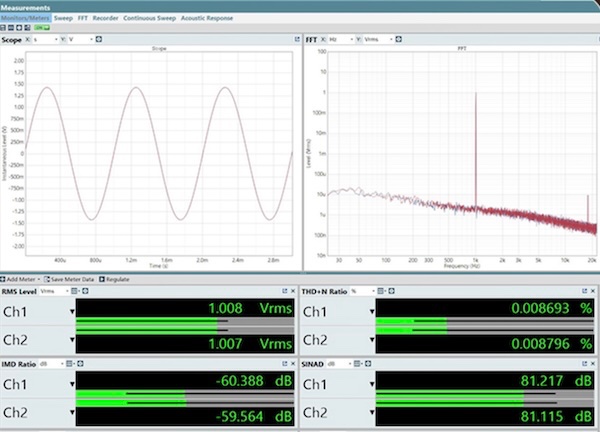Close the THD+N Ratio meter
The height and width of the screenshot is (432, 600).
click(x=593, y=291)
